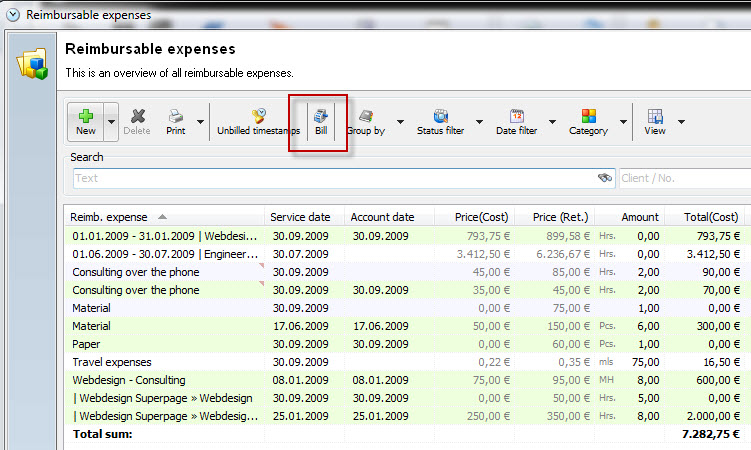Image resolution: width=751 pixels, height=450 pixels.
Task: Click the Search text input field
Action: click(330, 178)
